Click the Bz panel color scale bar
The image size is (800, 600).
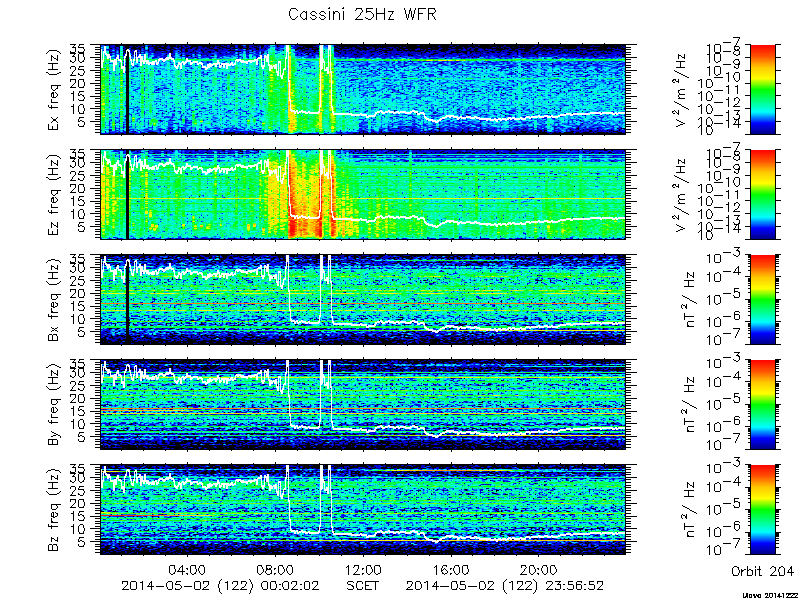pos(762,510)
